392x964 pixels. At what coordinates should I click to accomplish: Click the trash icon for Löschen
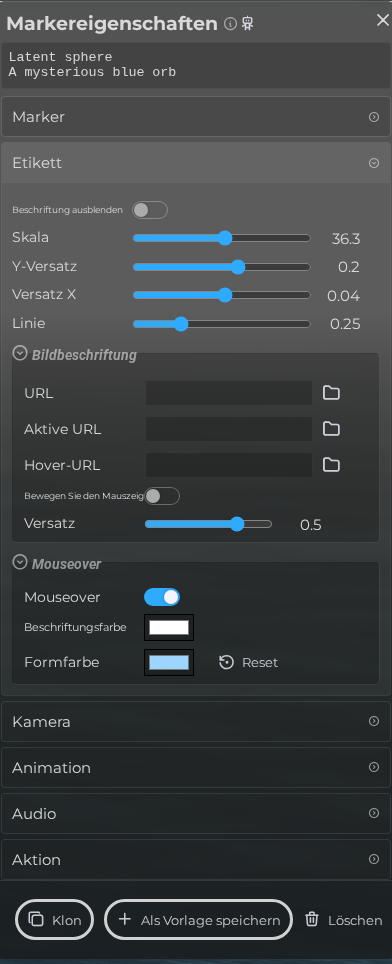pyautogui.click(x=312, y=919)
